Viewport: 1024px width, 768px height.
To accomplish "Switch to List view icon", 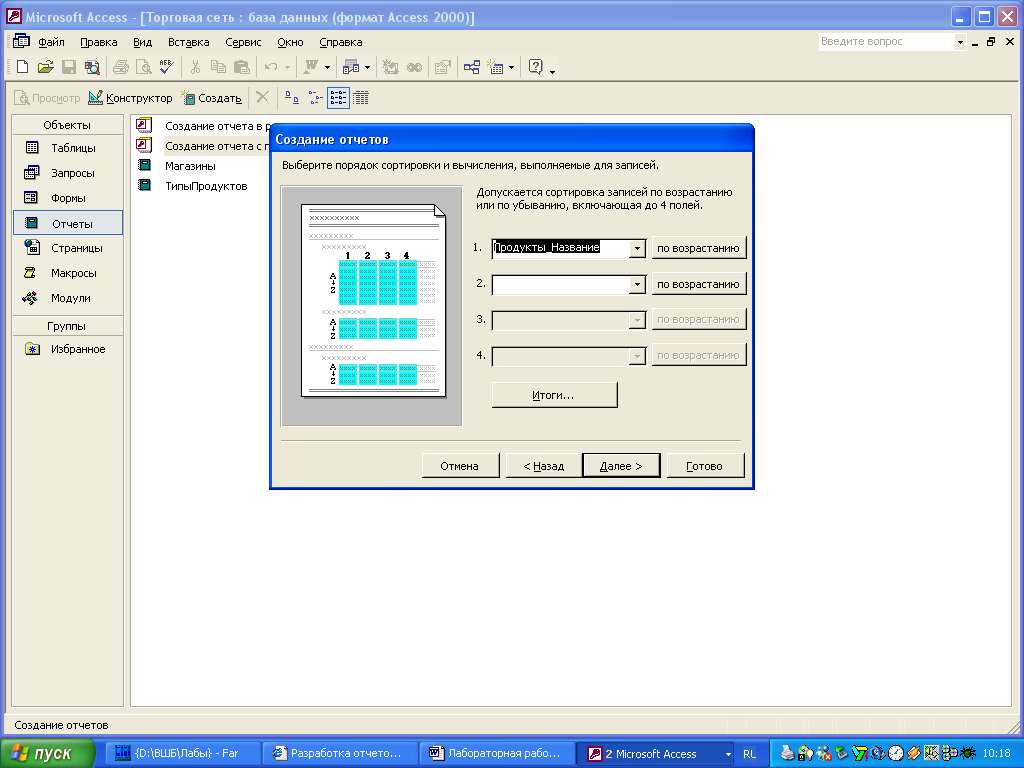I will point(338,98).
